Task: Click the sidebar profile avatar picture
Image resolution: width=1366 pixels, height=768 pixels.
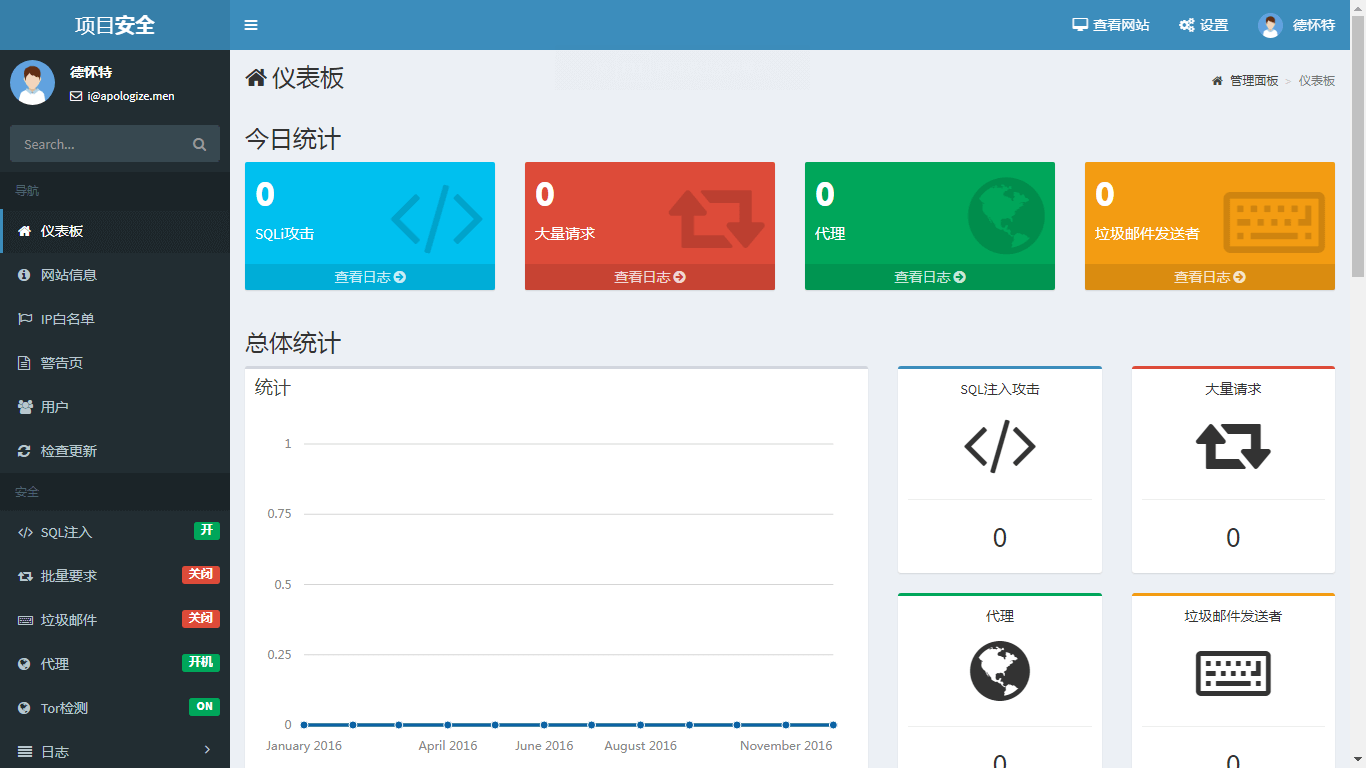Action: 32,82
